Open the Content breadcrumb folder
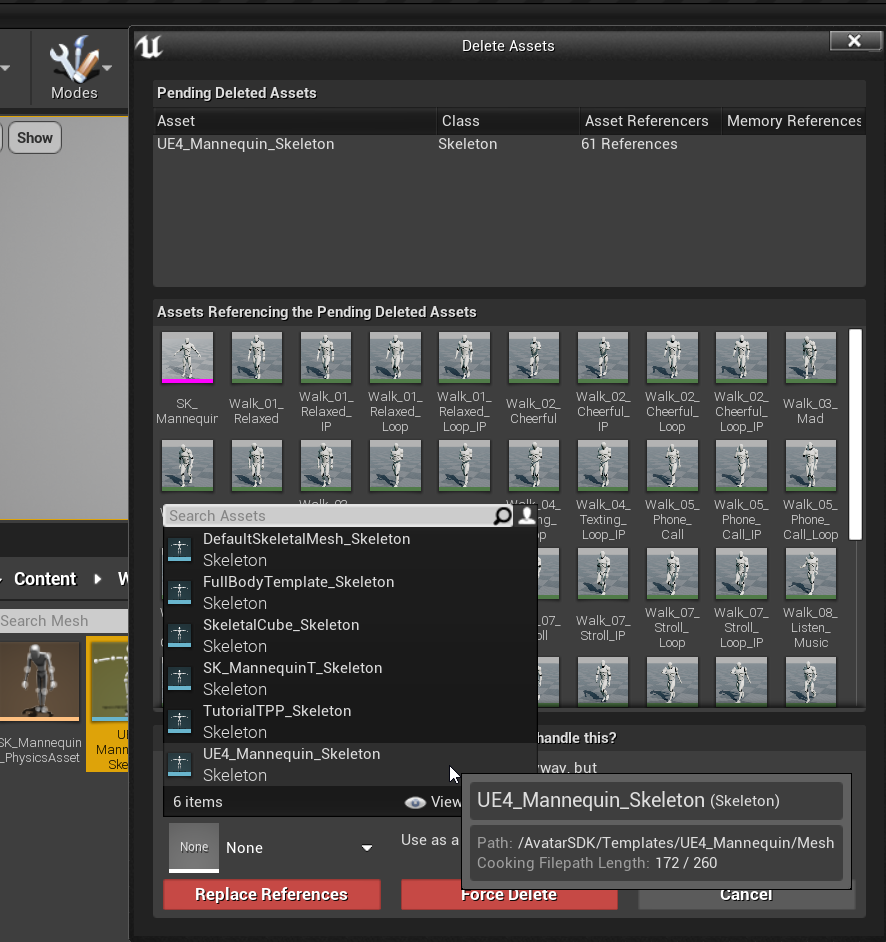This screenshot has width=886, height=942. coord(45,579)
